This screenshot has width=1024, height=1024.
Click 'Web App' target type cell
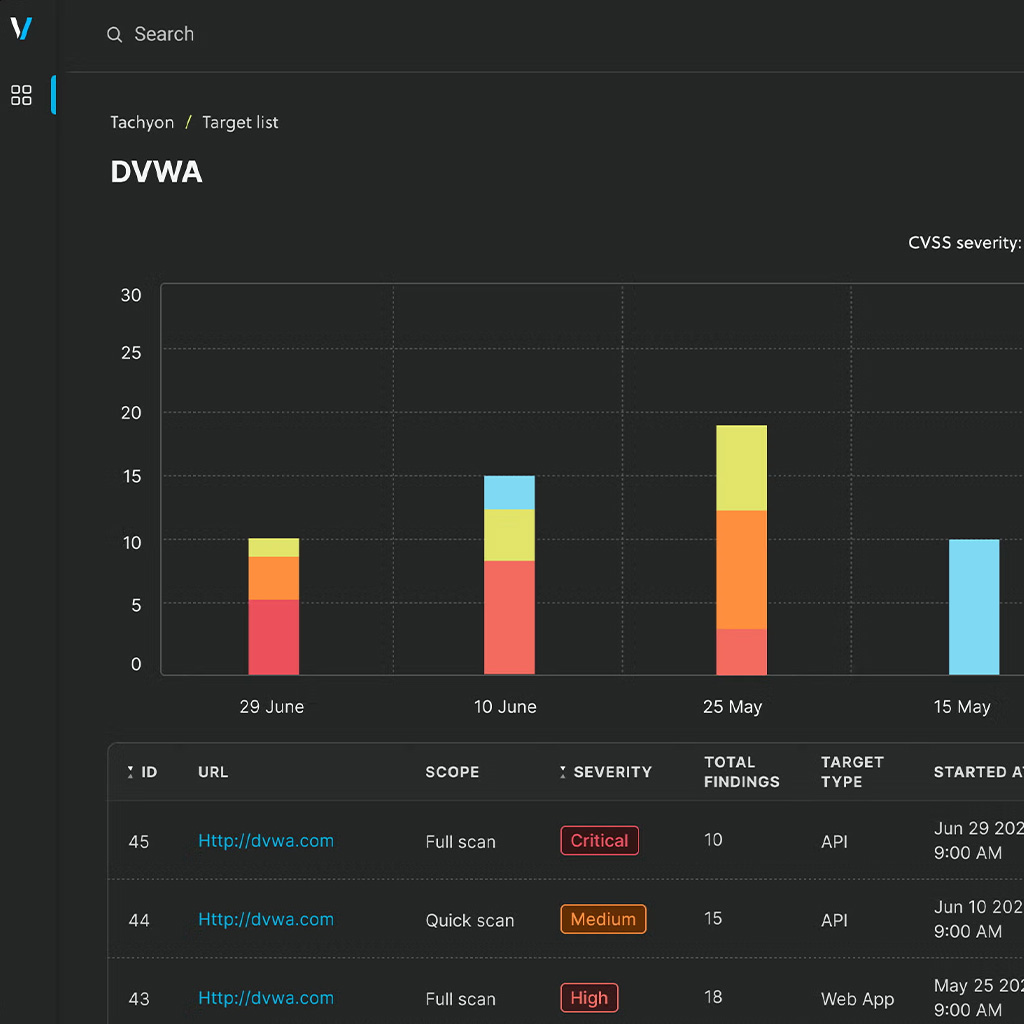click(857, 999)
